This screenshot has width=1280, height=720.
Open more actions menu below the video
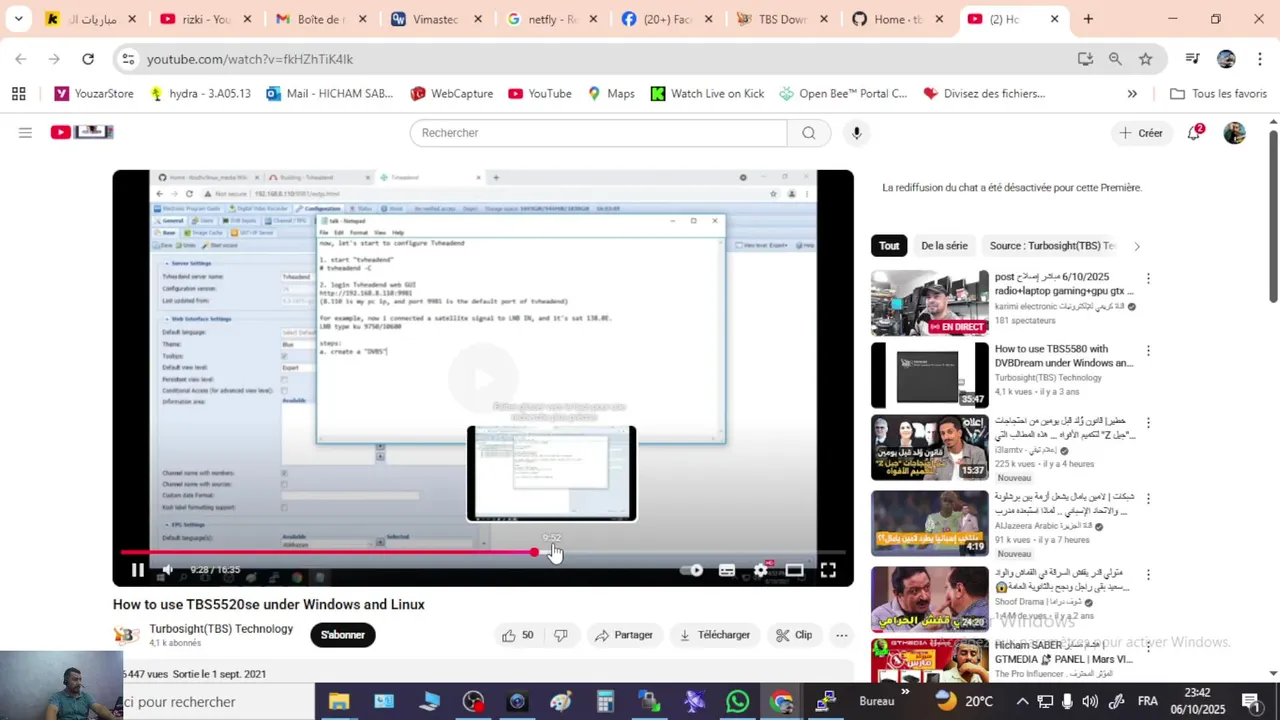pyautogui.click(x=842, y=635)
